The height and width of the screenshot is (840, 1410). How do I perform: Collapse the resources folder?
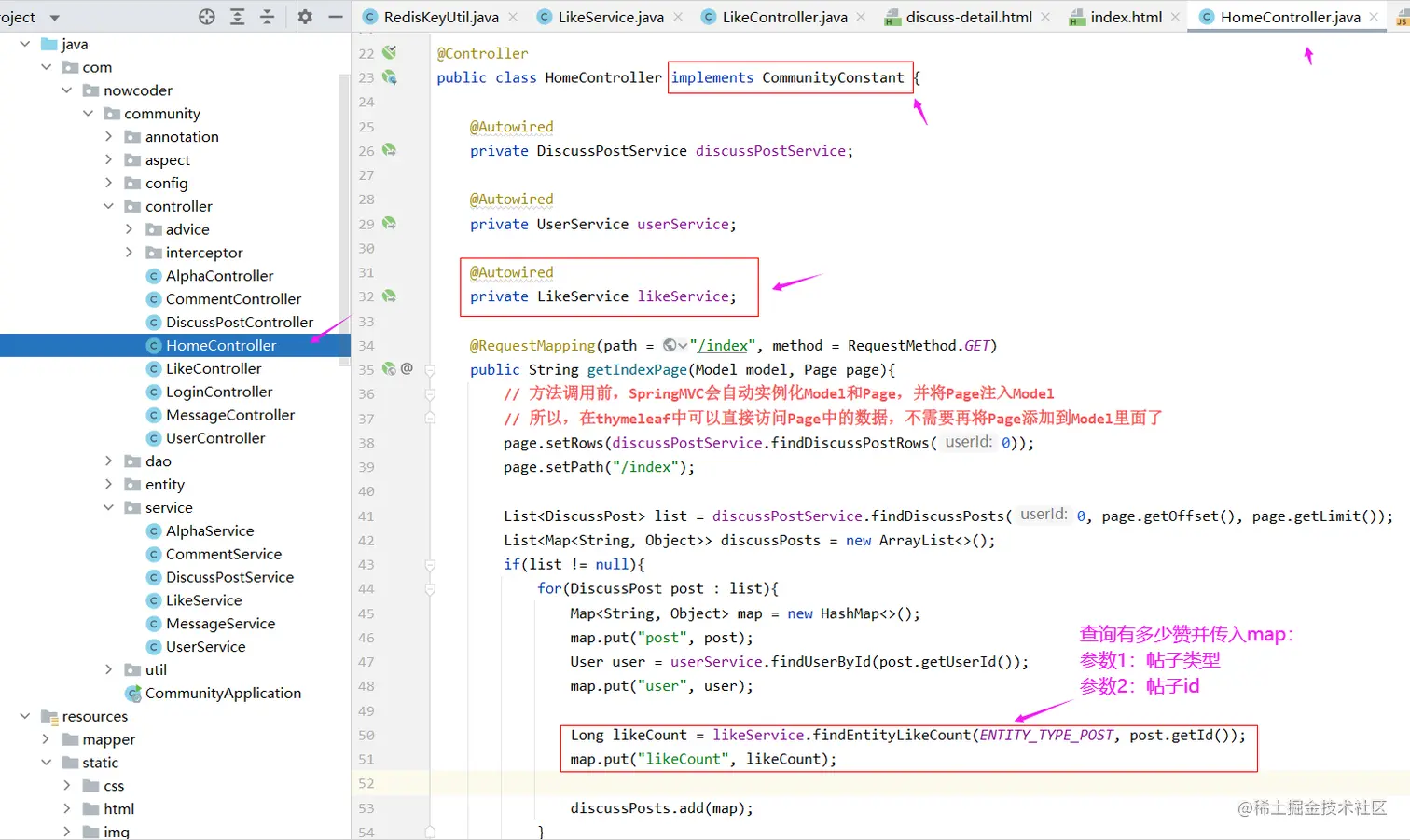click(x=25, y=716)
